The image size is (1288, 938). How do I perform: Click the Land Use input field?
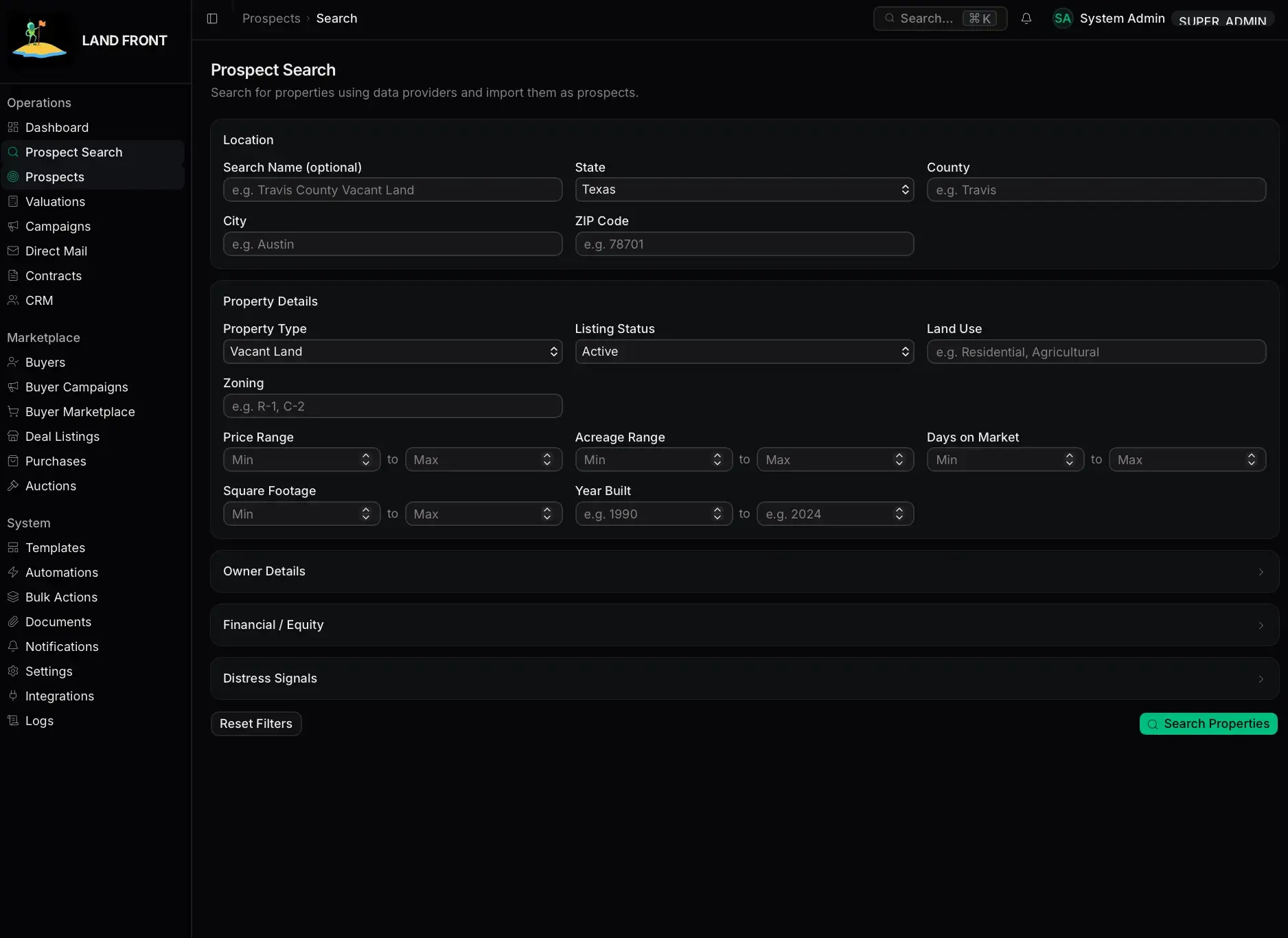coord(1096,352)
